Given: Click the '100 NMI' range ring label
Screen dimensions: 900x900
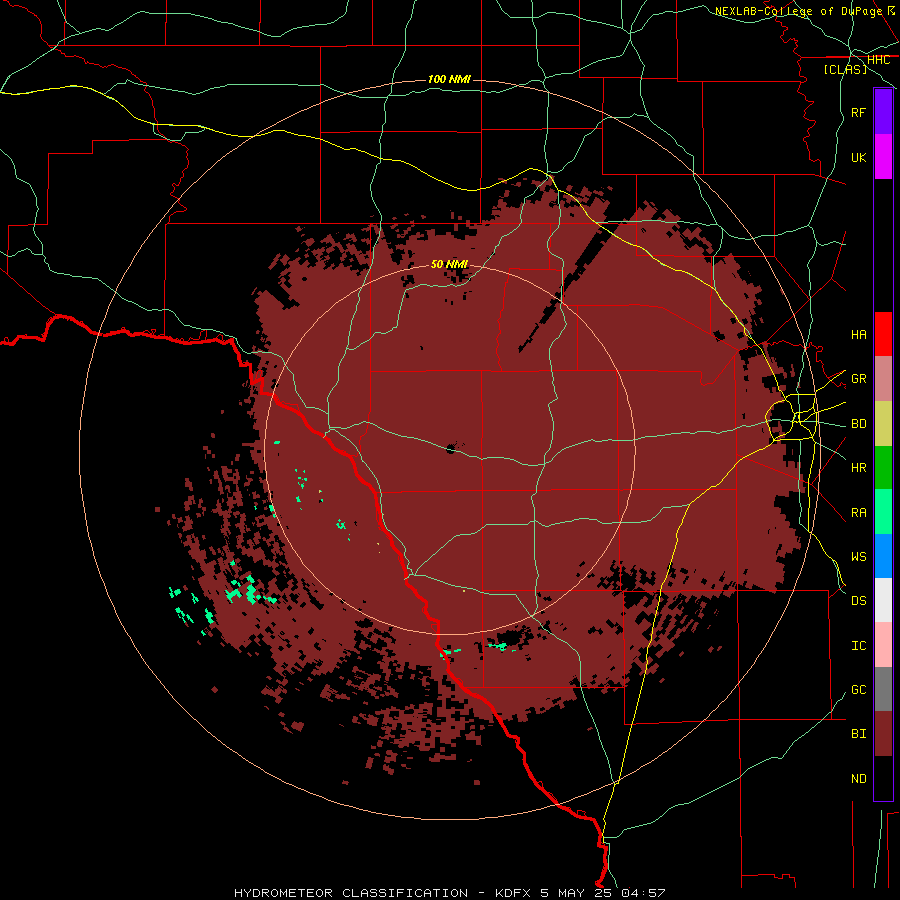Looking at the screenshot, I should 449,79.
